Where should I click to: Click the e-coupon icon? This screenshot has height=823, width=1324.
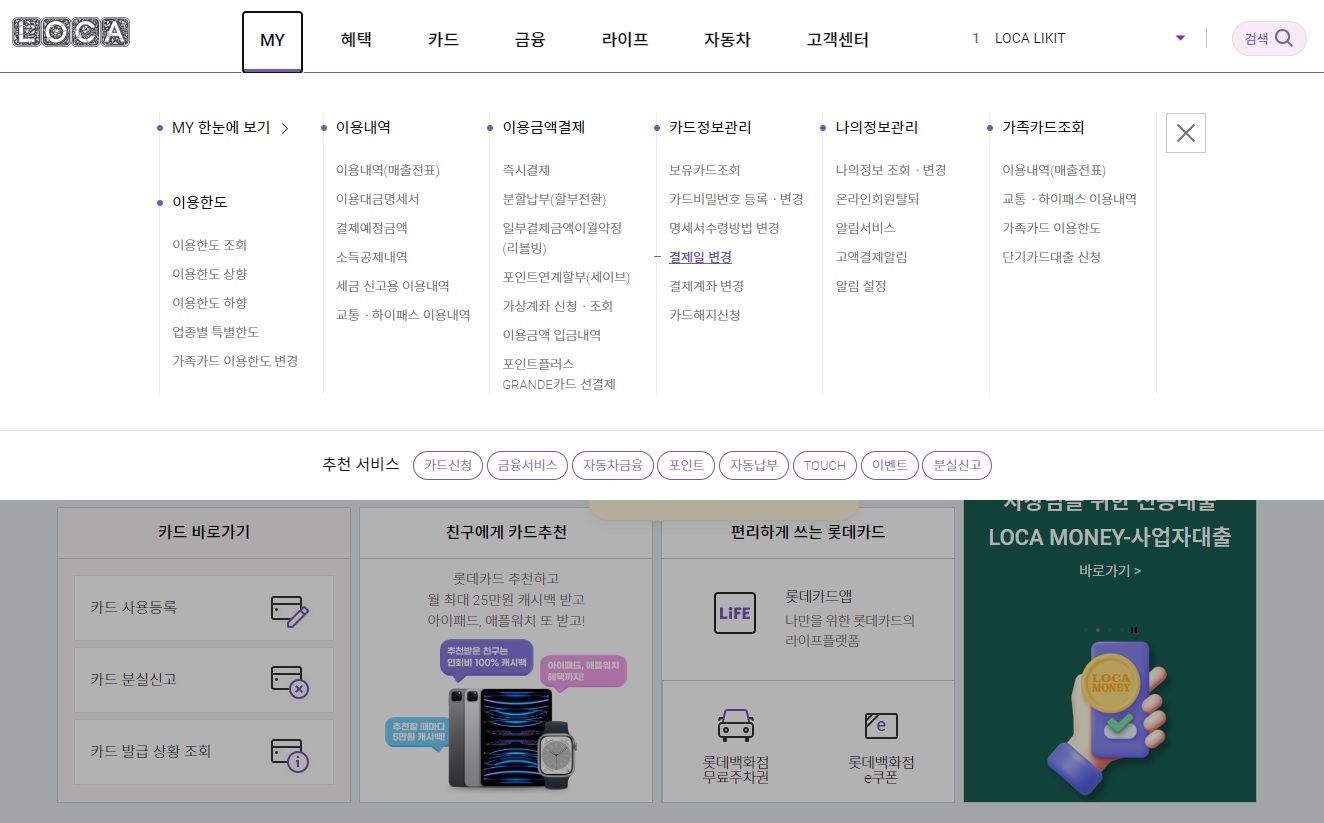coord(881,725)
